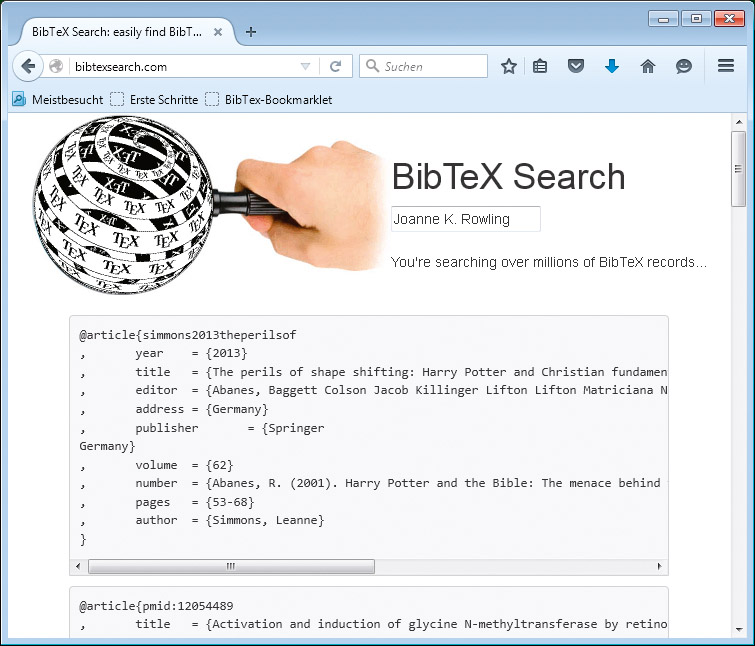
Task: Go to the home page icon
Action: click(x=648, y=67)
